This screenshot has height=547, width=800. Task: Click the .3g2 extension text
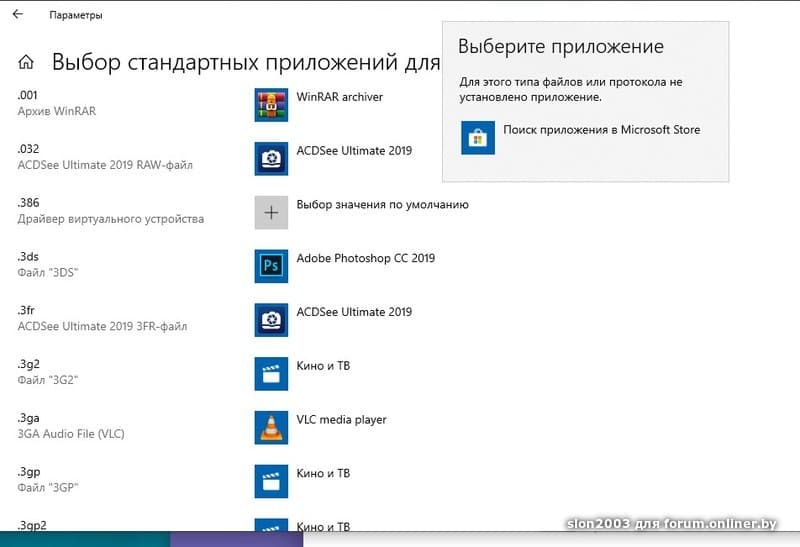(29, 364)
